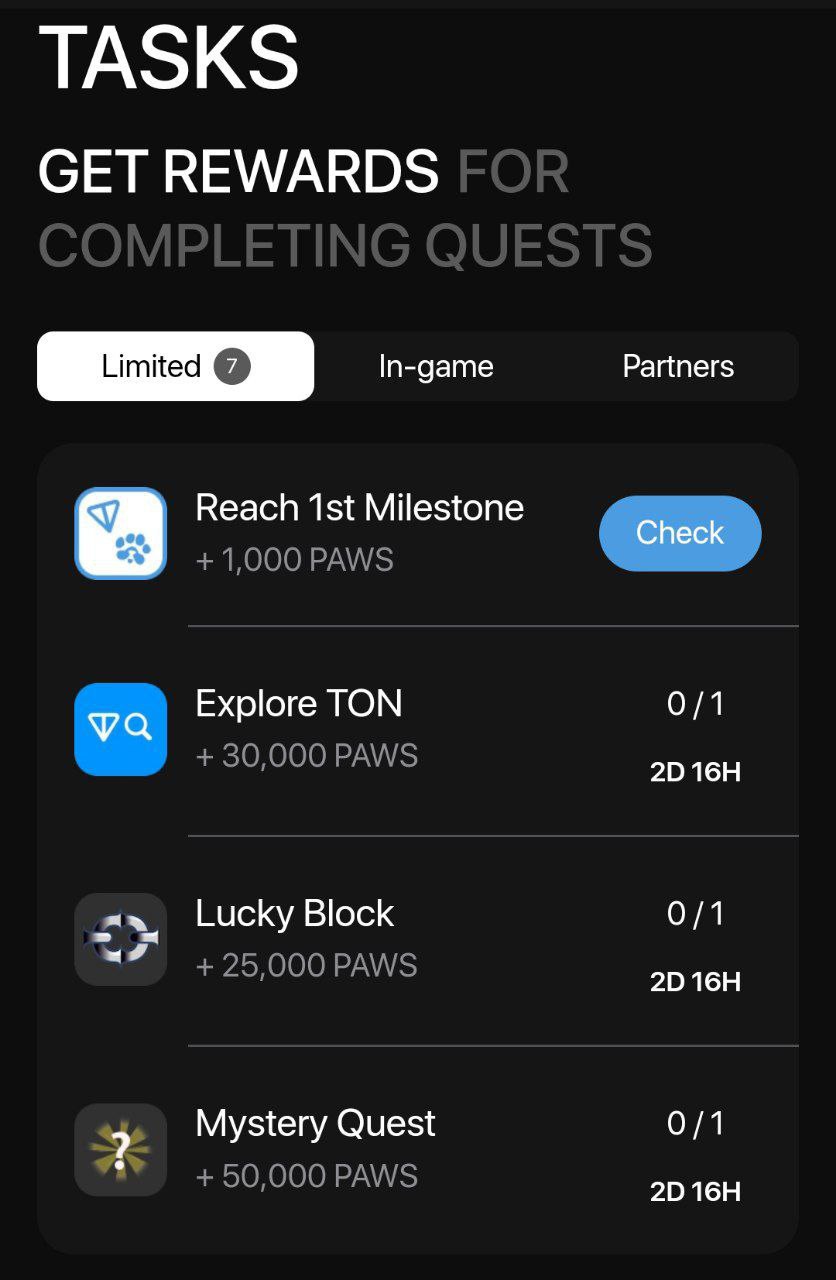Screen dimensions: 836x1280
Task: Open the Explore TON quest title
Action: click(299, 704)
